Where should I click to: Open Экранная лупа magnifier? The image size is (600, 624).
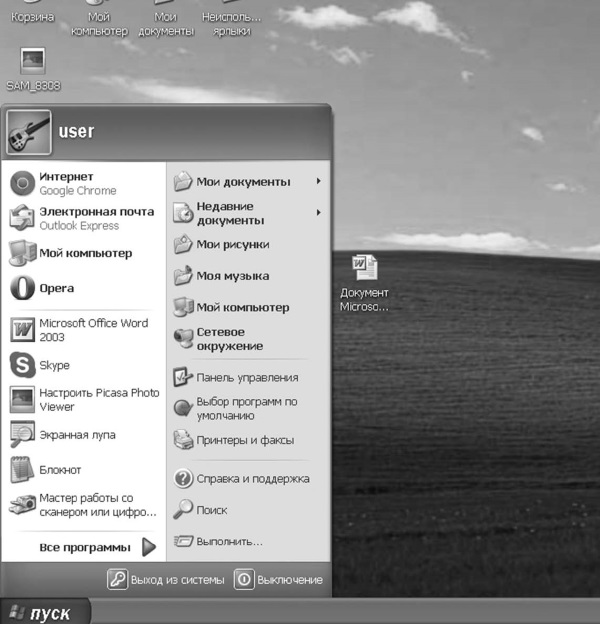(x=22, y=435)
